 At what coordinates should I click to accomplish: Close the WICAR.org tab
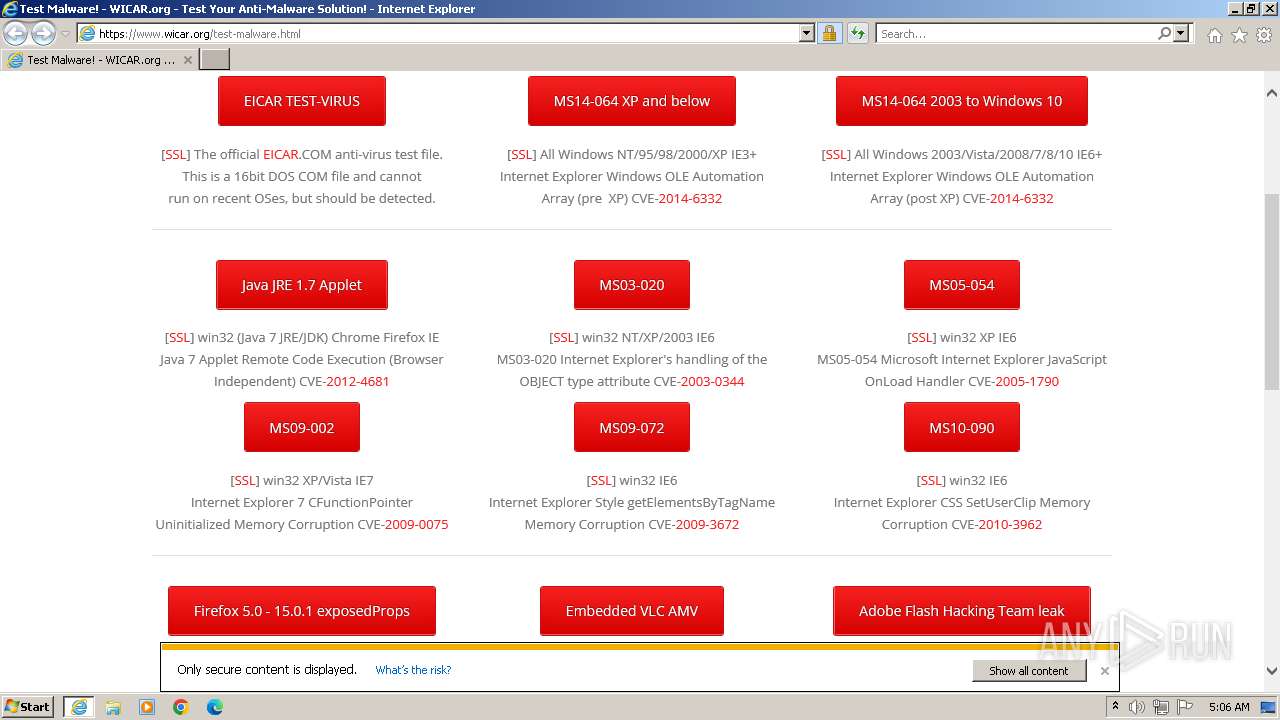187,60
